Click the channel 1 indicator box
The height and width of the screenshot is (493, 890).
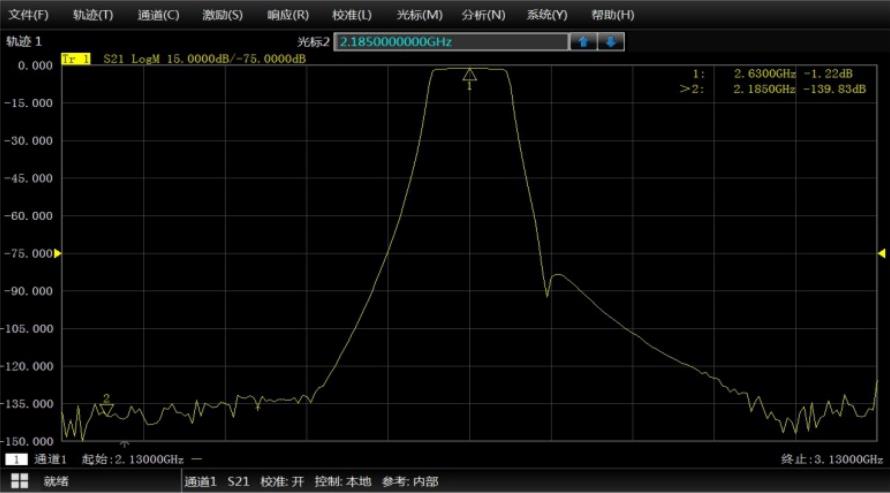pyautogui.click(x=16, y=459)
